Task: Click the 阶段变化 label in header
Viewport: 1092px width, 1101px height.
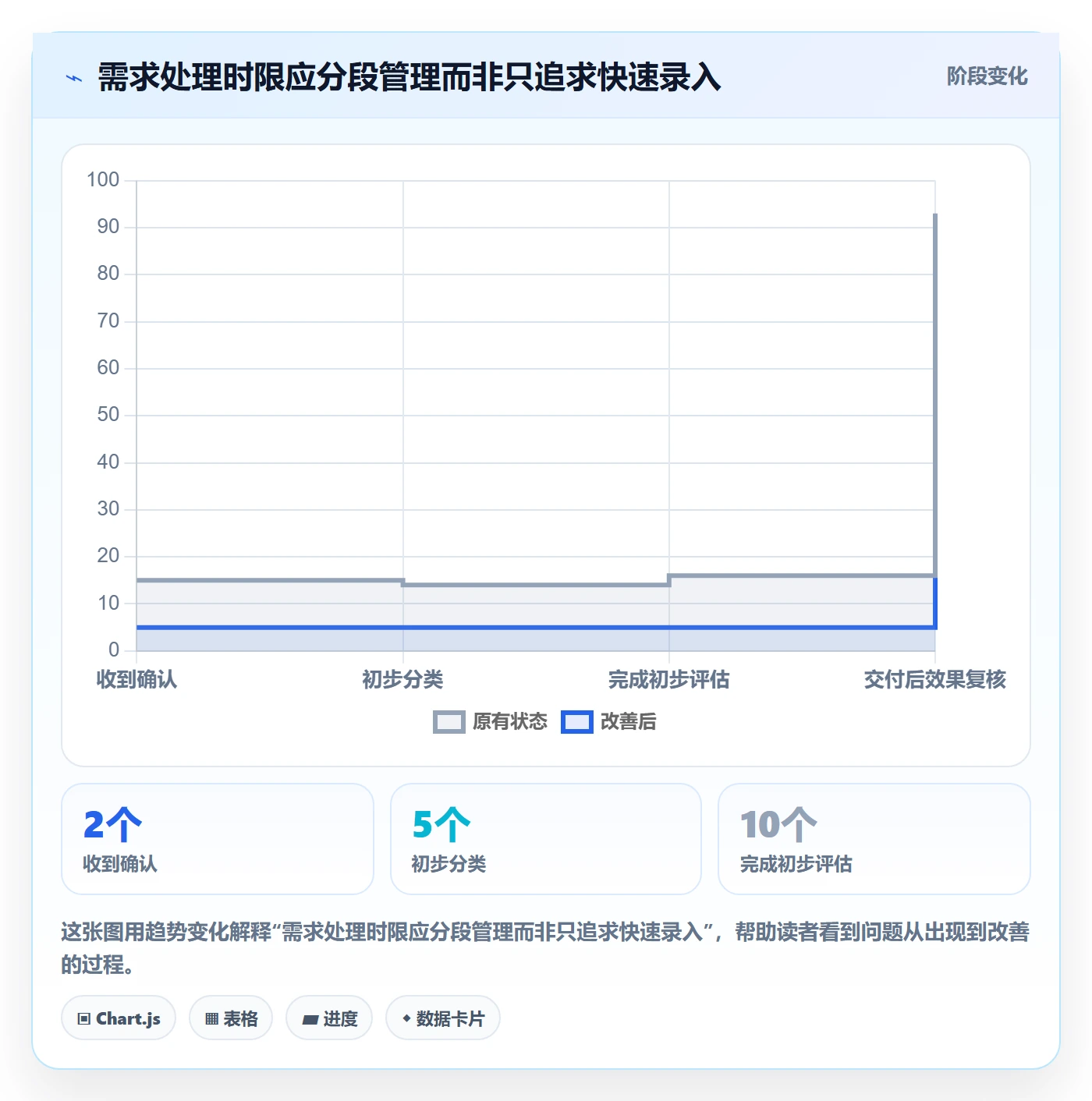Action: [x=987, y=76]
